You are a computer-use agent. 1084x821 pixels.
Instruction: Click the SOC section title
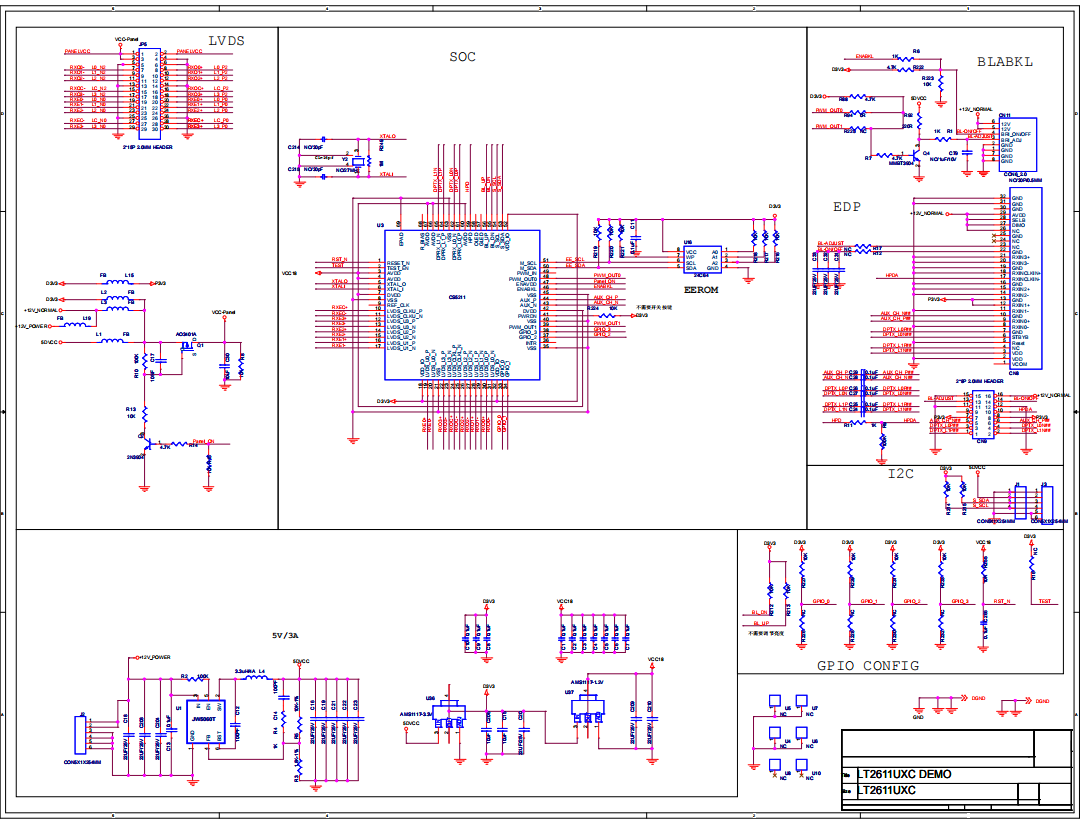462,57
